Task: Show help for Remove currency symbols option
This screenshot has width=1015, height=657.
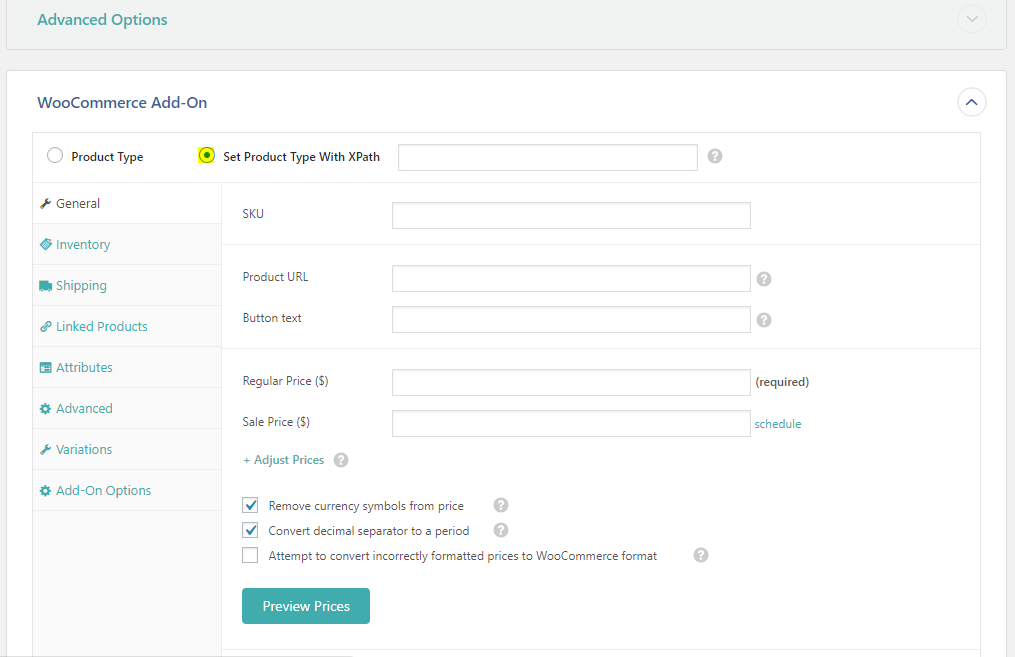Action: click(501, 505)
